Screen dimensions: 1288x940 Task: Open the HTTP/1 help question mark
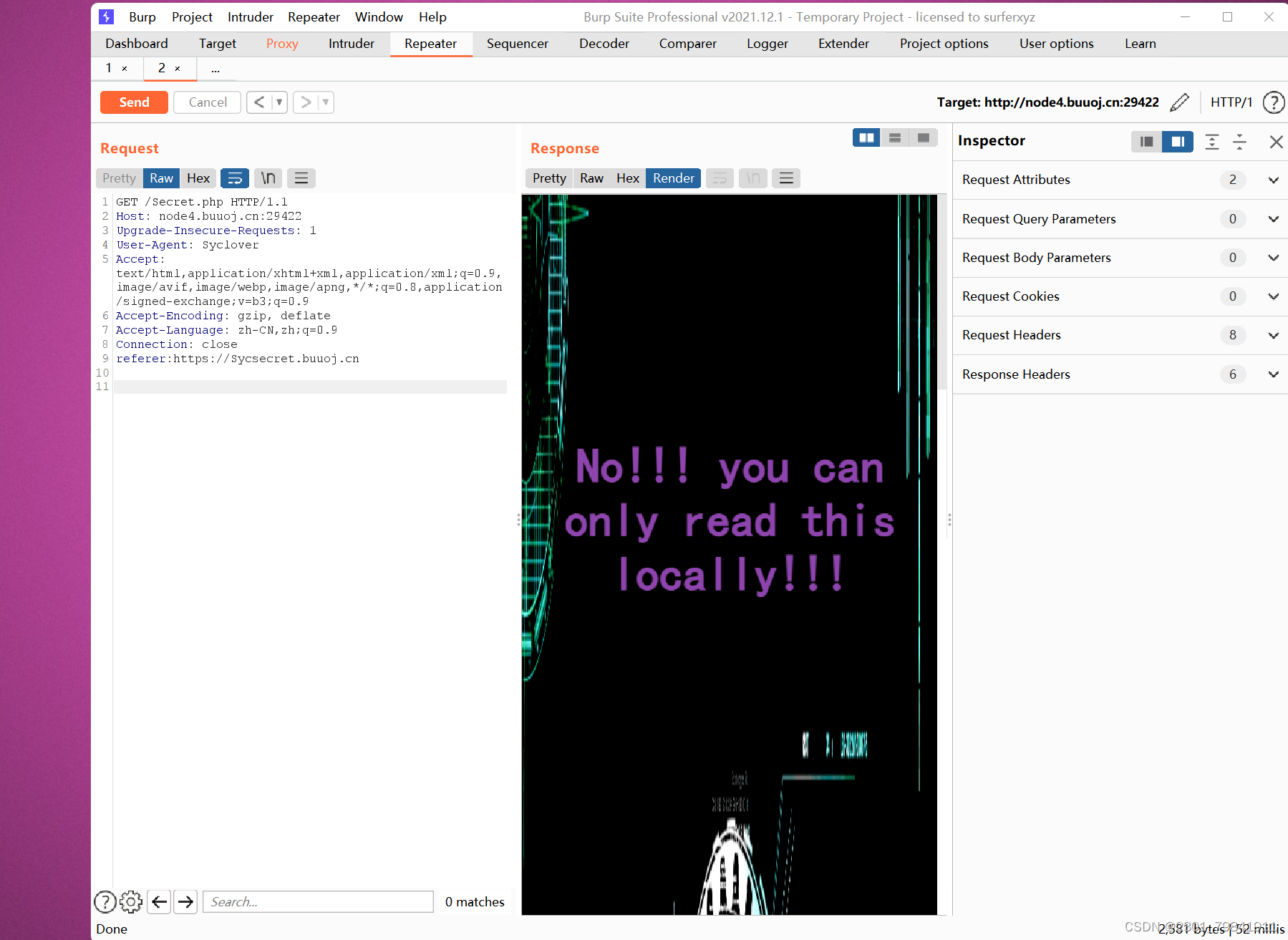pos(1274,102)
